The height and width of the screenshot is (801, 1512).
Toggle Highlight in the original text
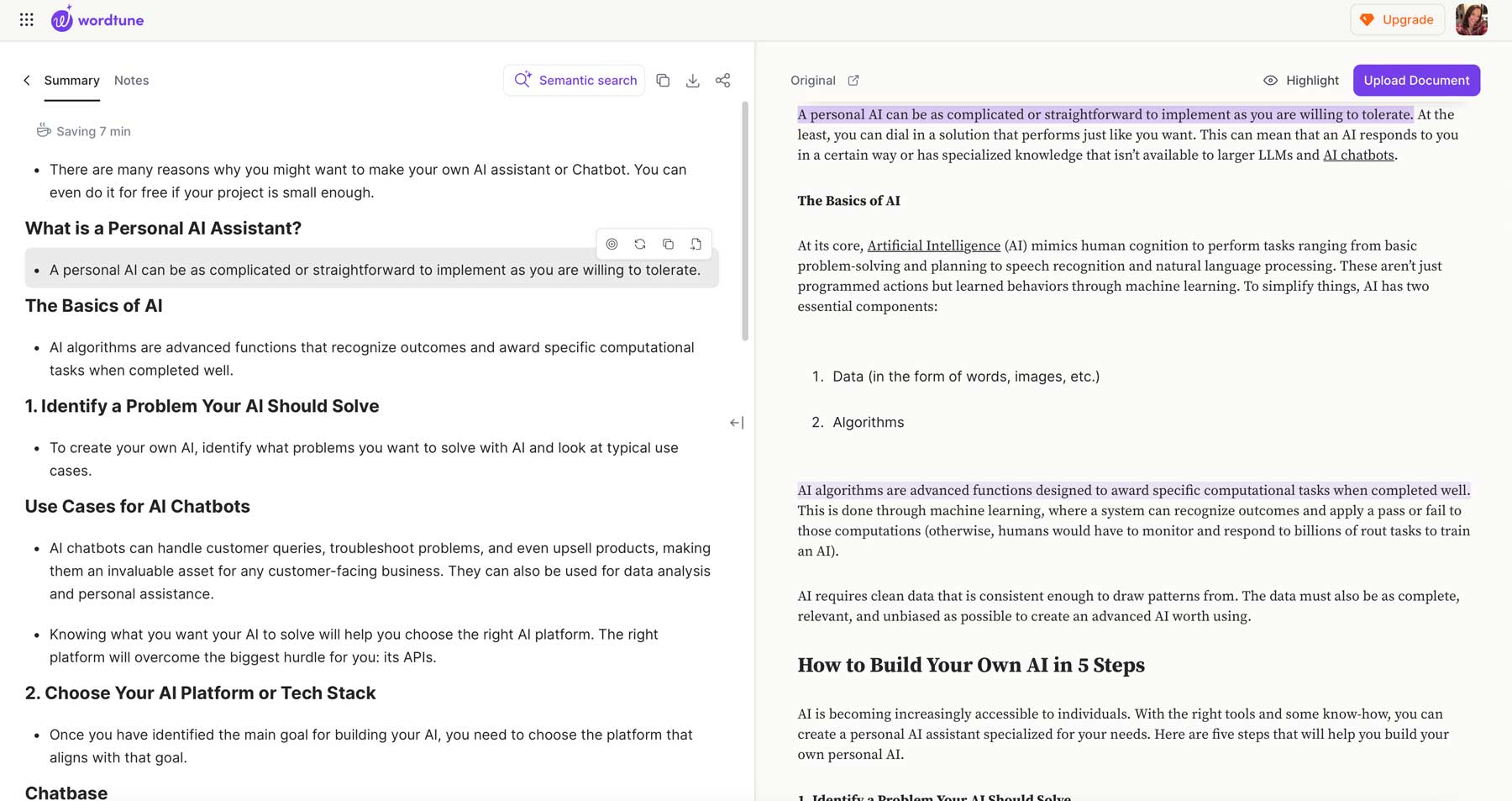click(1300, 81)
